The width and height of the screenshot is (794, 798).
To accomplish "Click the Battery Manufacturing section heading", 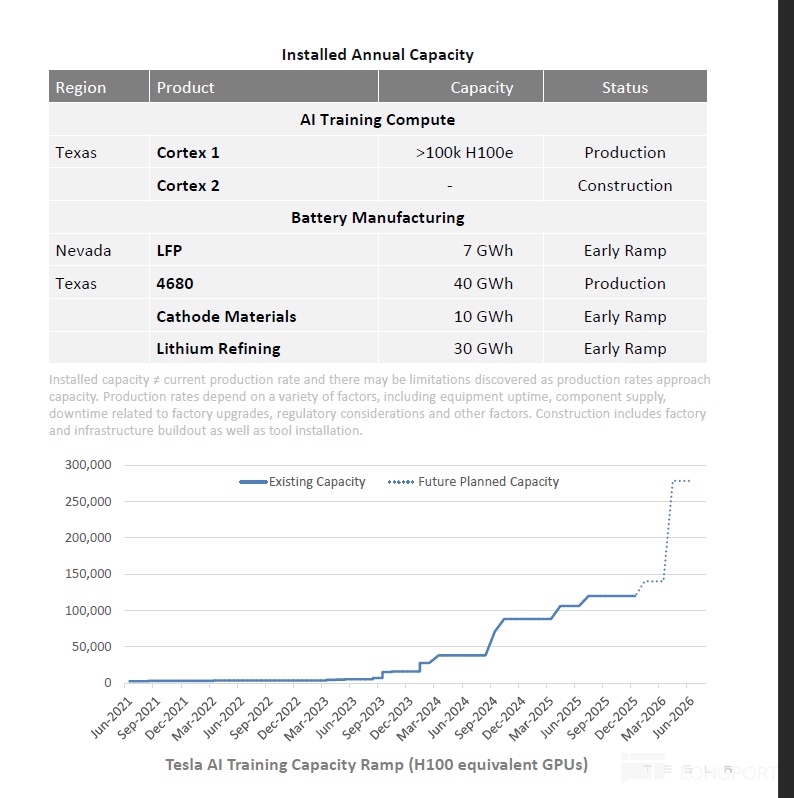I will [377, 217].
